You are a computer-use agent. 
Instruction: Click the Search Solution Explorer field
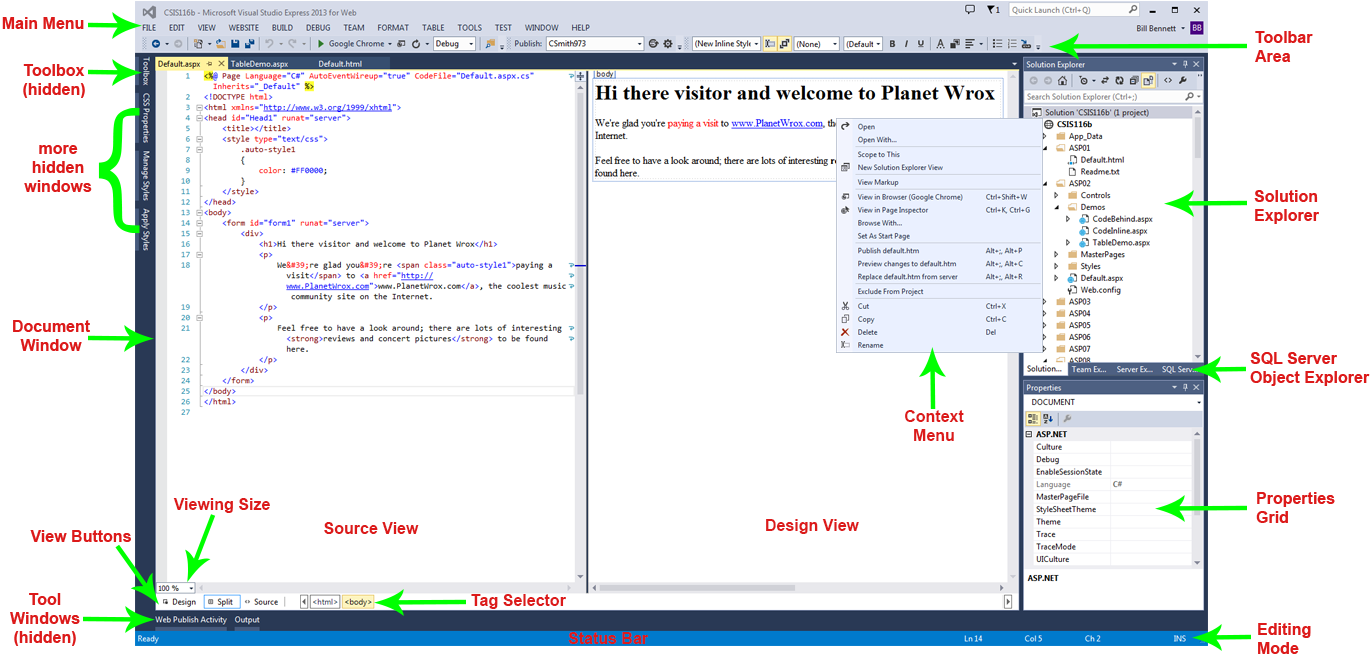tap(1112, 97)
